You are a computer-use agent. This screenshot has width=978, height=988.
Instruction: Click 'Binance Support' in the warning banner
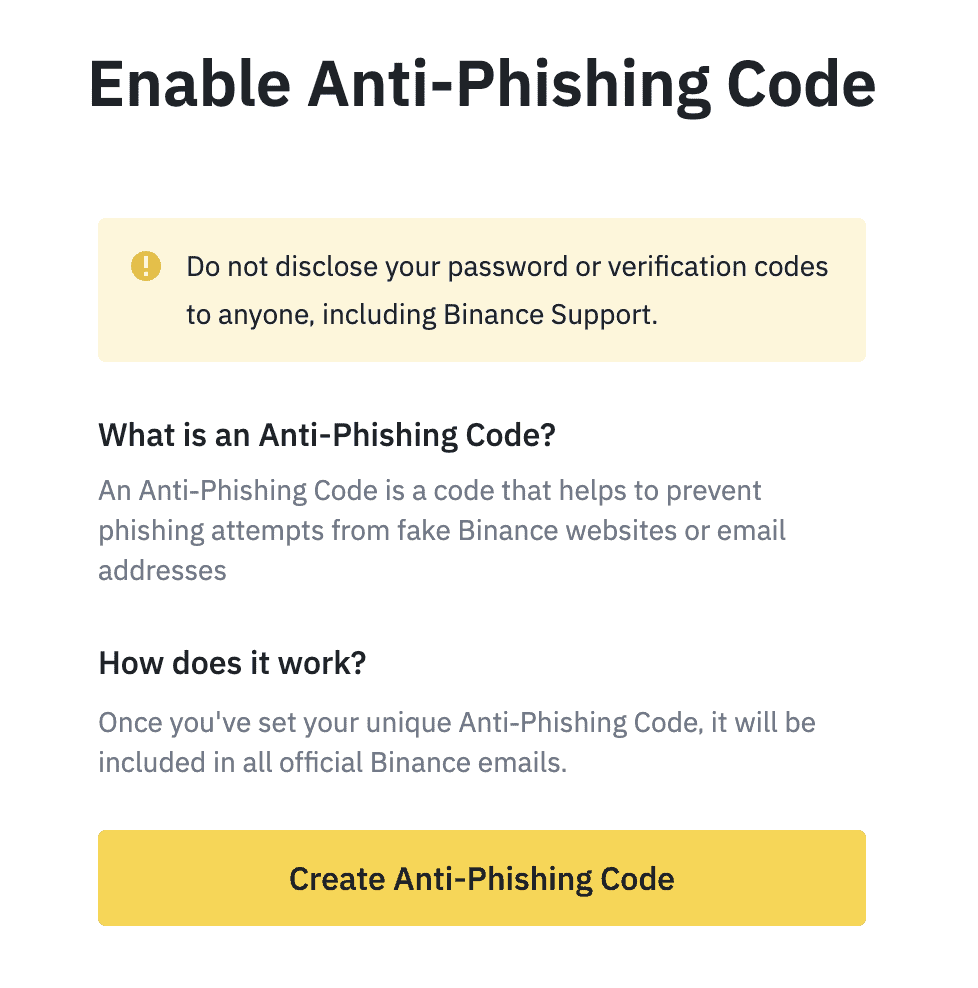tap(550, 315)
